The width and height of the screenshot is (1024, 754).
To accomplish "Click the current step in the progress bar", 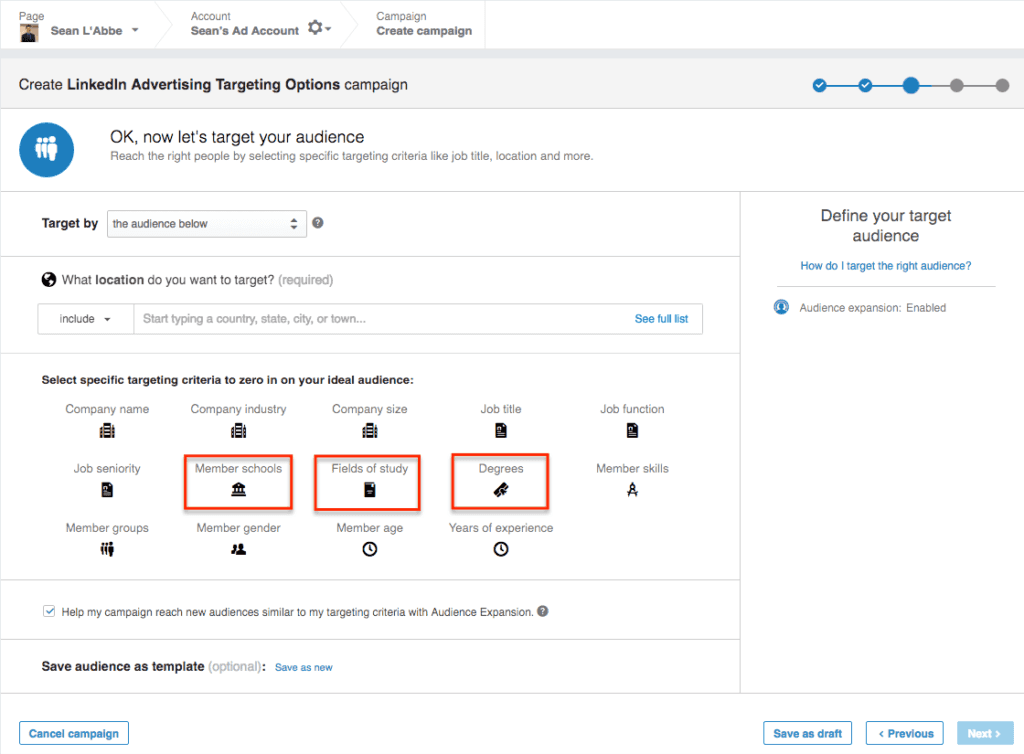I will (911, 86).
